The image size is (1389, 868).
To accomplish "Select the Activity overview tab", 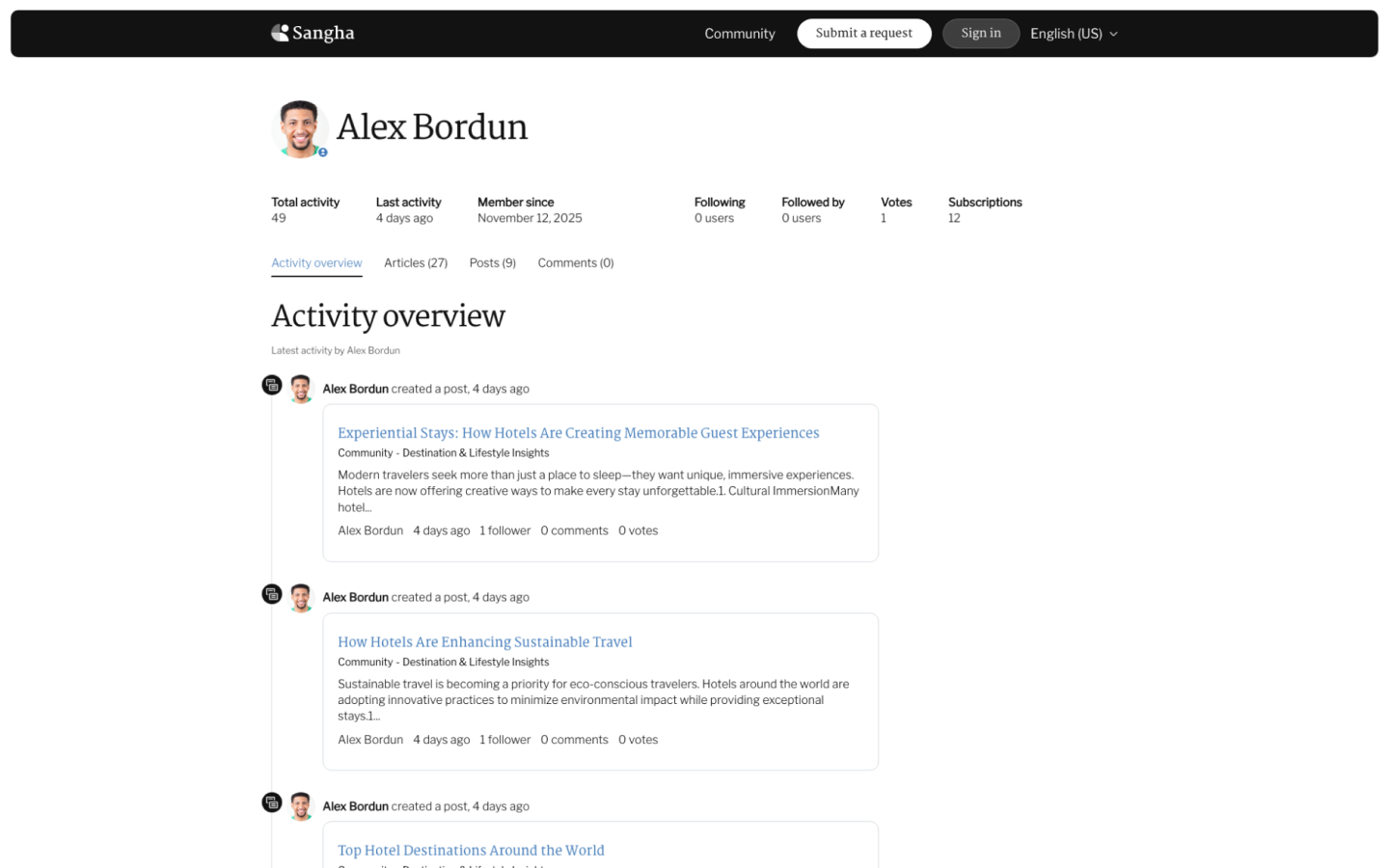I will [316, 263].
